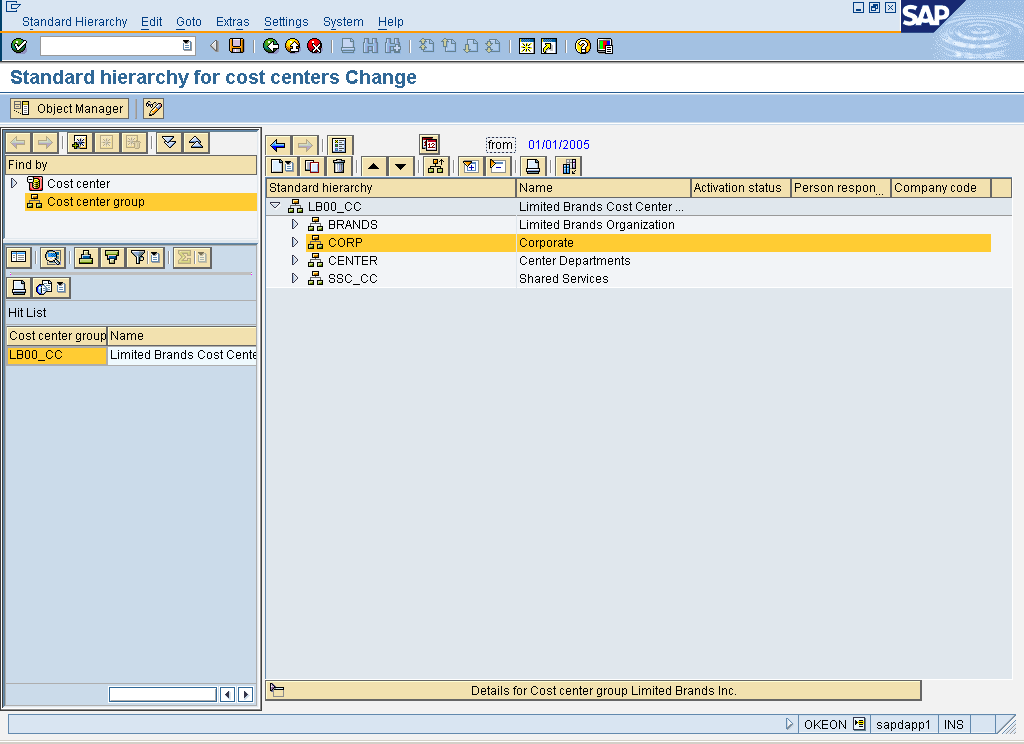1024x744 pixels.
Task: Open the Extras menu
Action: point(232,22)
